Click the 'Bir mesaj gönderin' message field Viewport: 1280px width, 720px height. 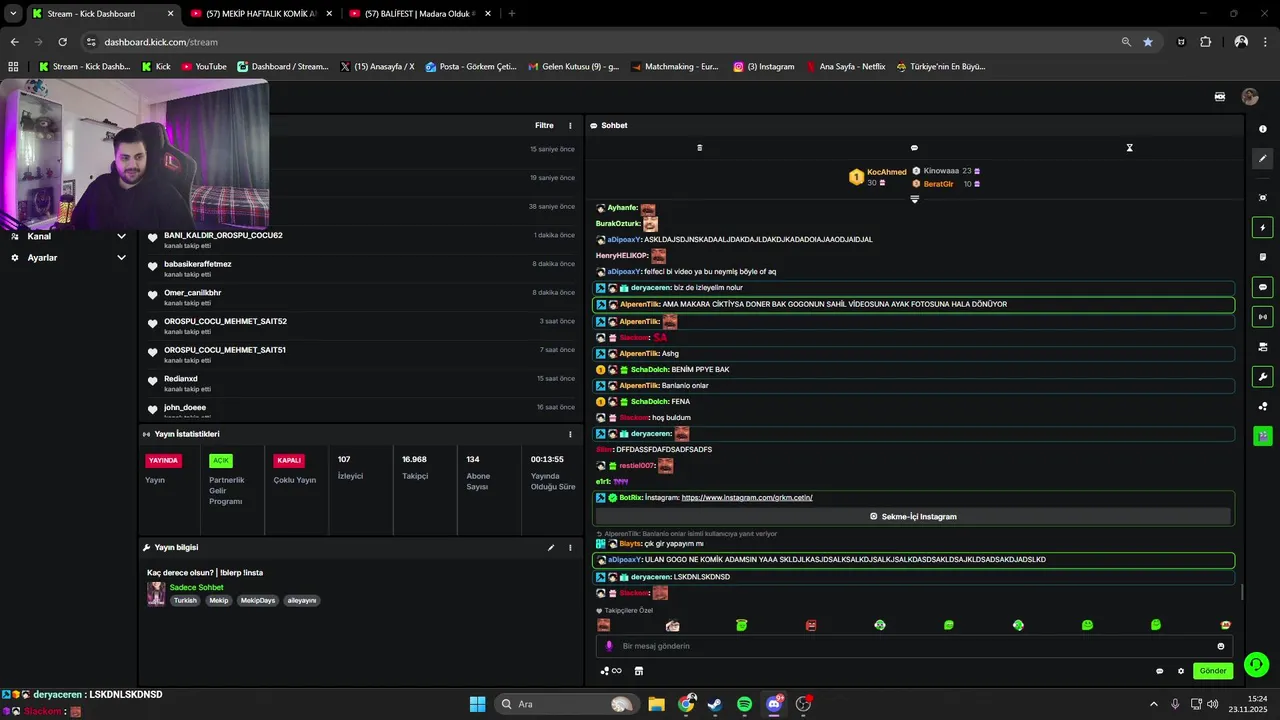(914, 646)
